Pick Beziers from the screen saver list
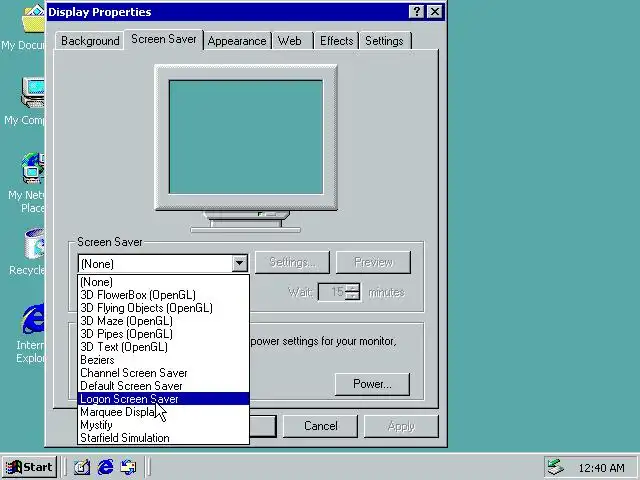The image size is (640, 480). coord(163,360)
